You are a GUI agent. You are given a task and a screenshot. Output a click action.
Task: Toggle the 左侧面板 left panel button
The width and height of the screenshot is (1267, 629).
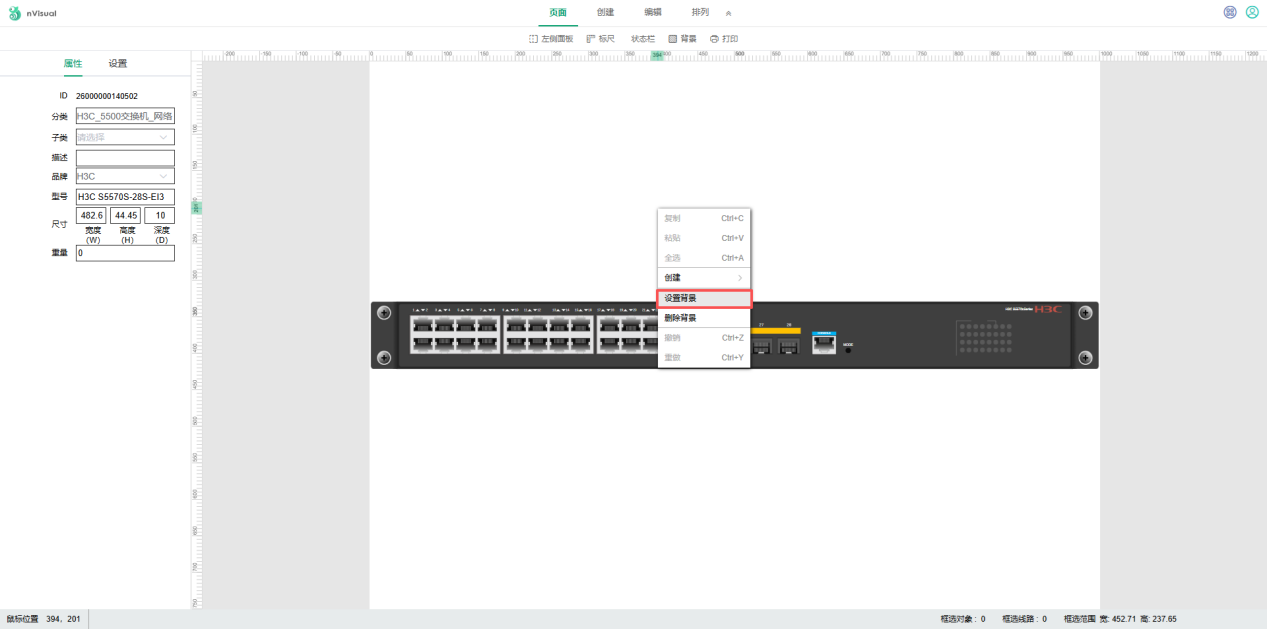coord(551,38)
